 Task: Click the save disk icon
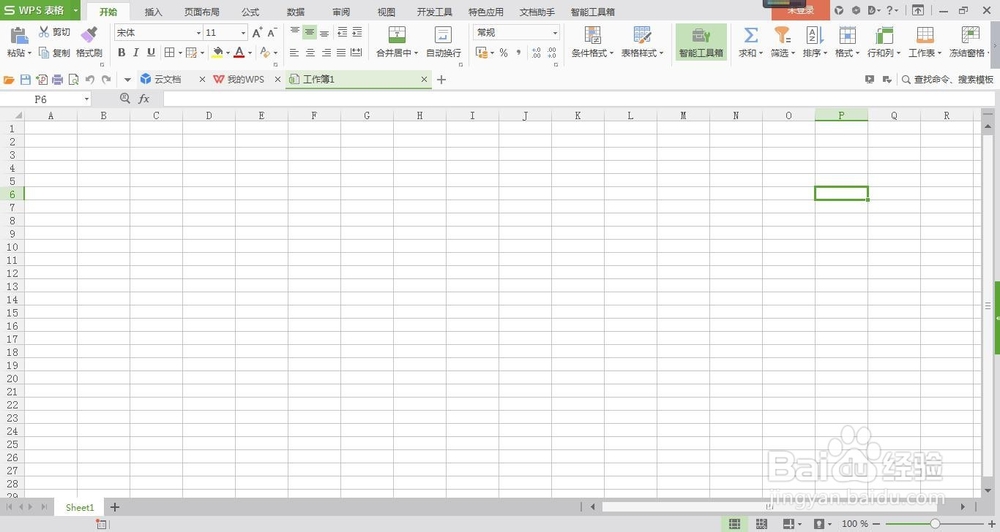pos(26,80)
